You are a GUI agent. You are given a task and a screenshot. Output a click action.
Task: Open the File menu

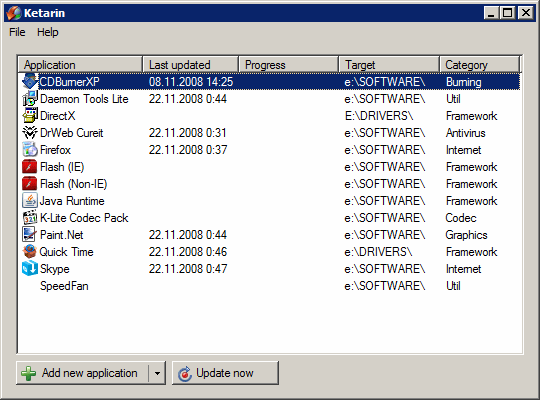click(17, 32)
